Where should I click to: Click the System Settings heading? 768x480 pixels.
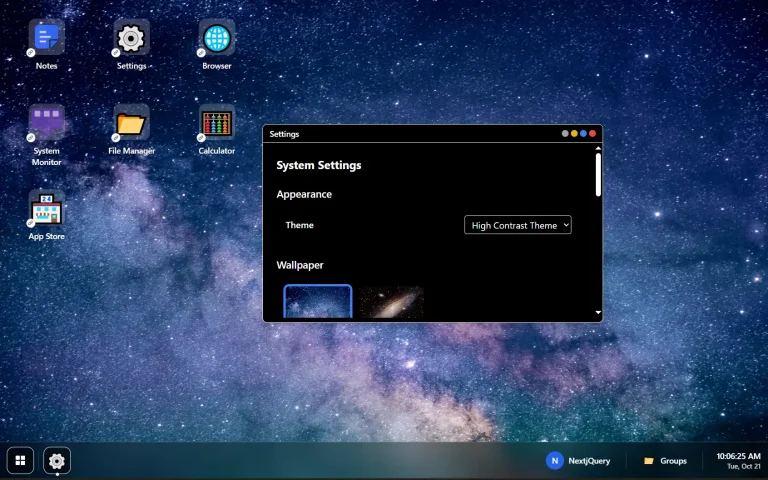pyautogui.click(x=319, y=165)
